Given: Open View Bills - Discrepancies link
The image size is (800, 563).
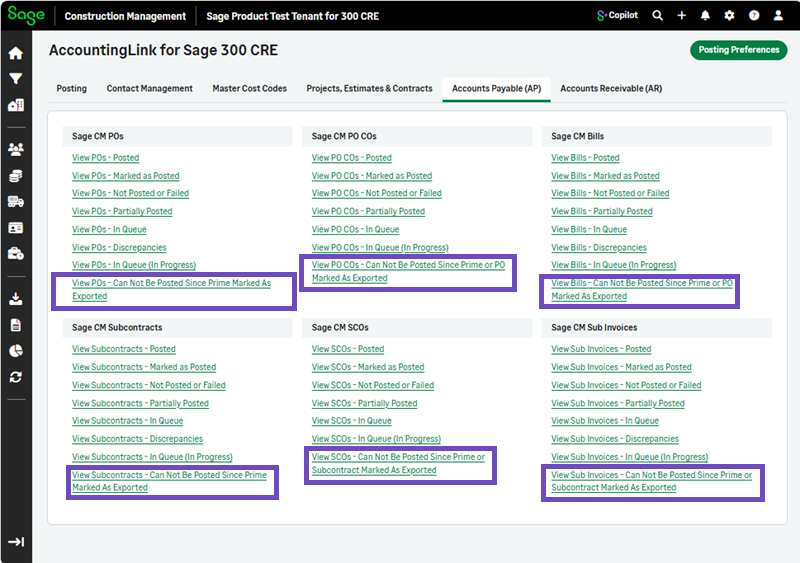Looking at the screenshot, I should click(x=598, y=248).
